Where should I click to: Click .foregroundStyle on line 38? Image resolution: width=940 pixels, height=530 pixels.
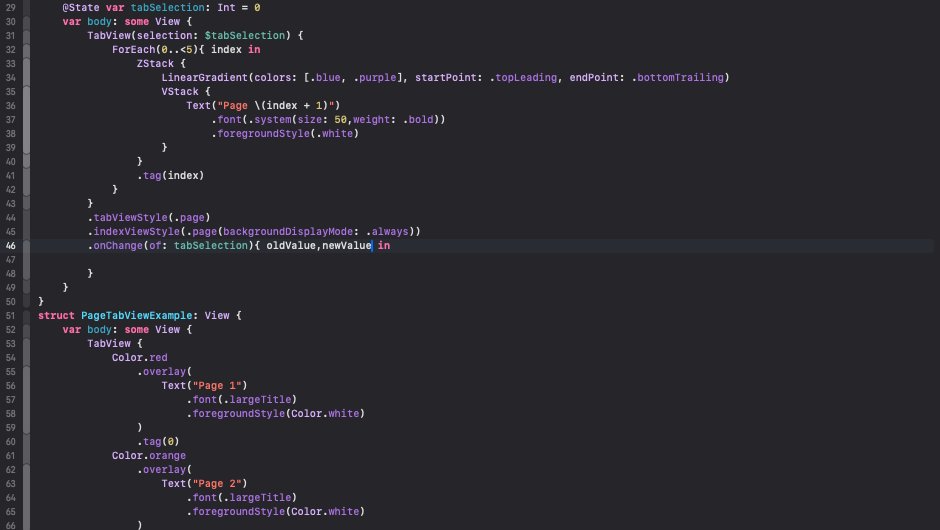pyautogui.click(x=260, y=134)
